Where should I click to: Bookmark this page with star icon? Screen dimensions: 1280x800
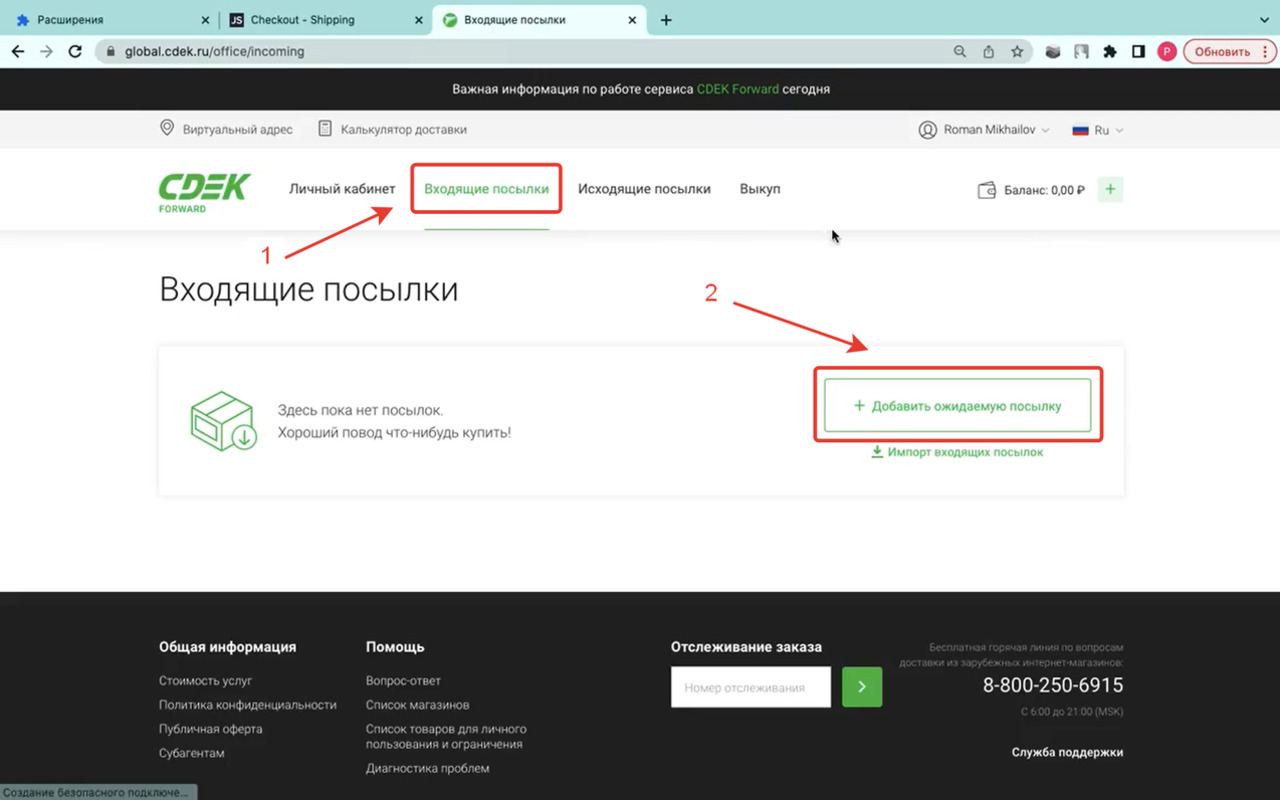coord(1017,51)
